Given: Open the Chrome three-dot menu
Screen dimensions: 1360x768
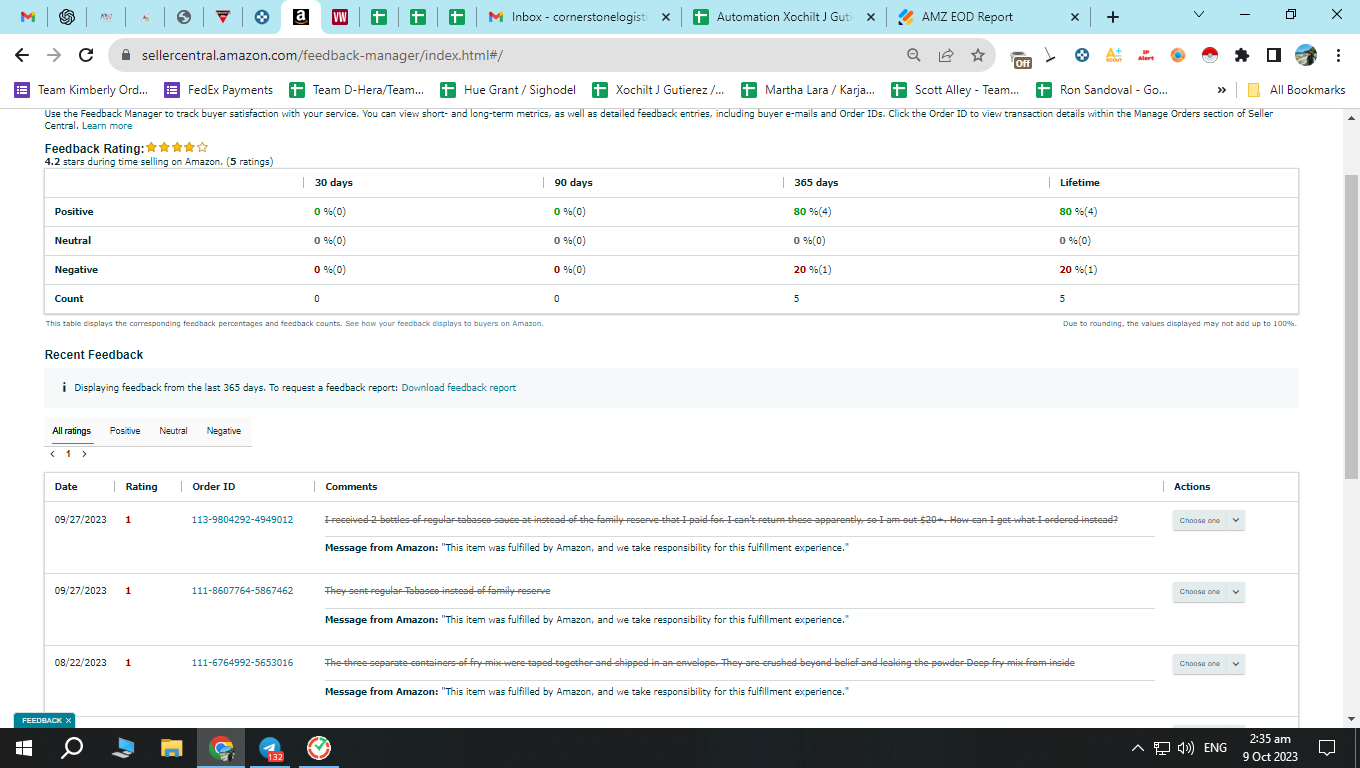Looking at the screenshot, I should coord(1338,55).
